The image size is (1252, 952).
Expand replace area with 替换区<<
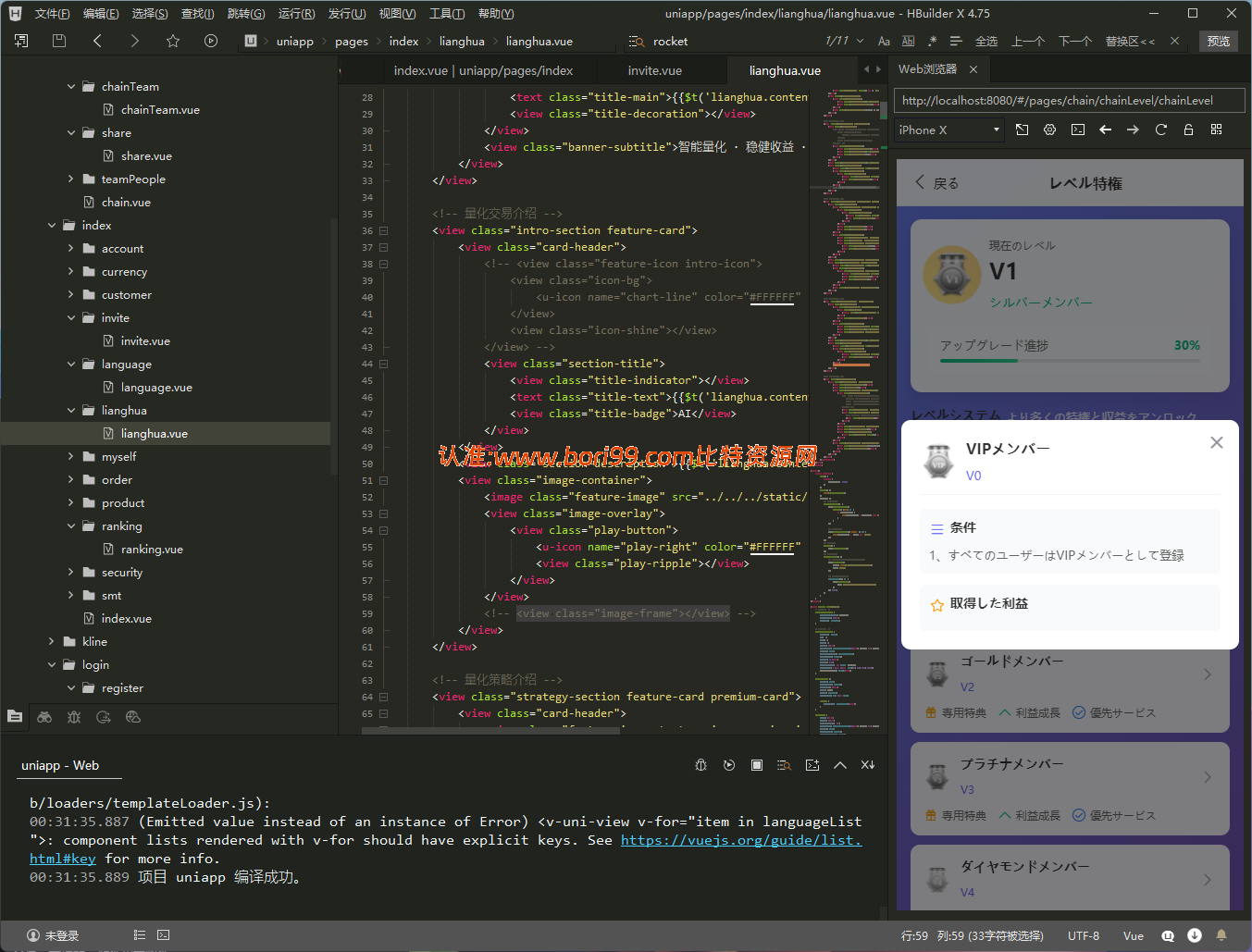pyautogui.click(x=1130, y=42)
